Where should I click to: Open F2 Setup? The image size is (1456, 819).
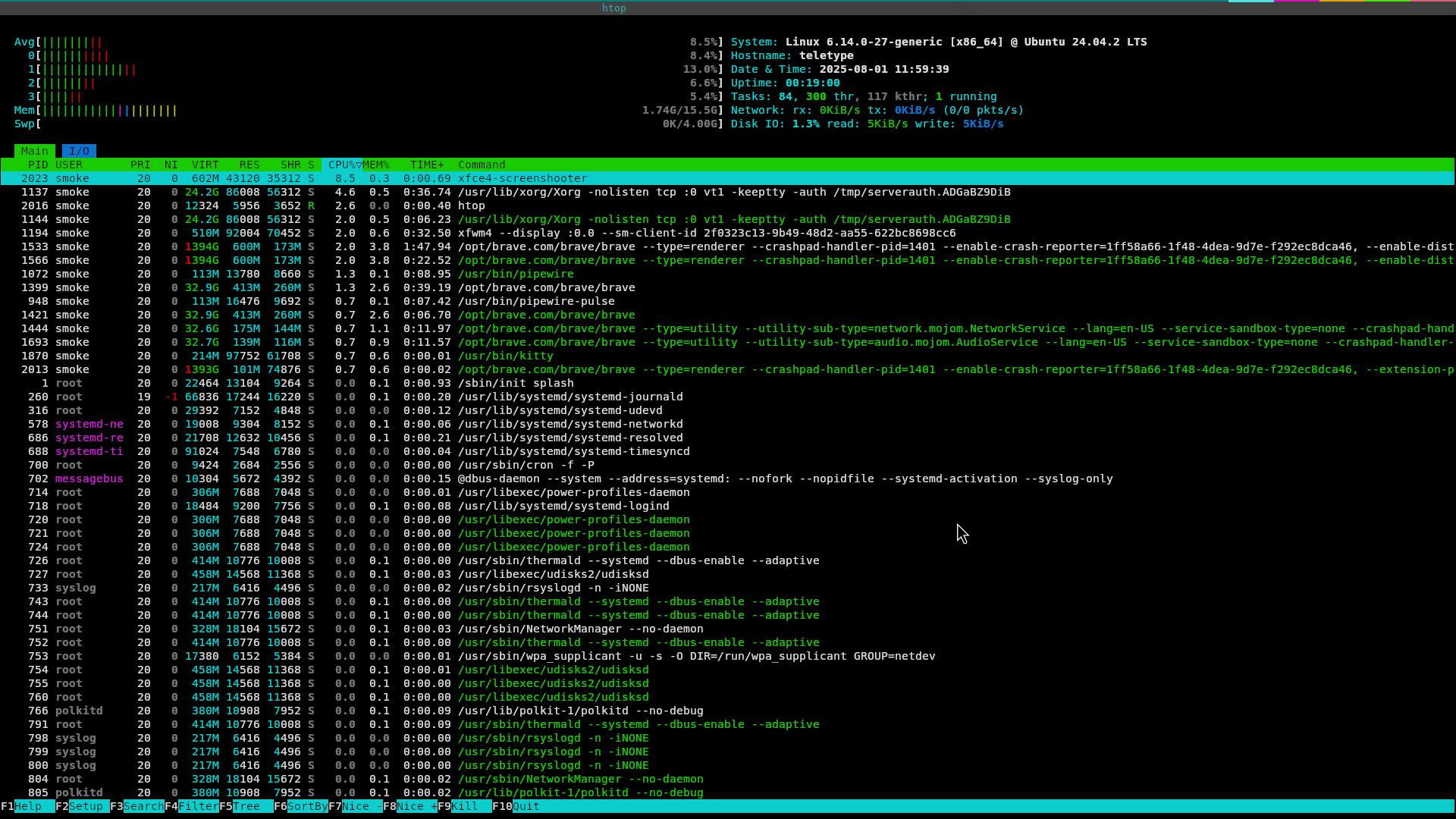(82, 806)
